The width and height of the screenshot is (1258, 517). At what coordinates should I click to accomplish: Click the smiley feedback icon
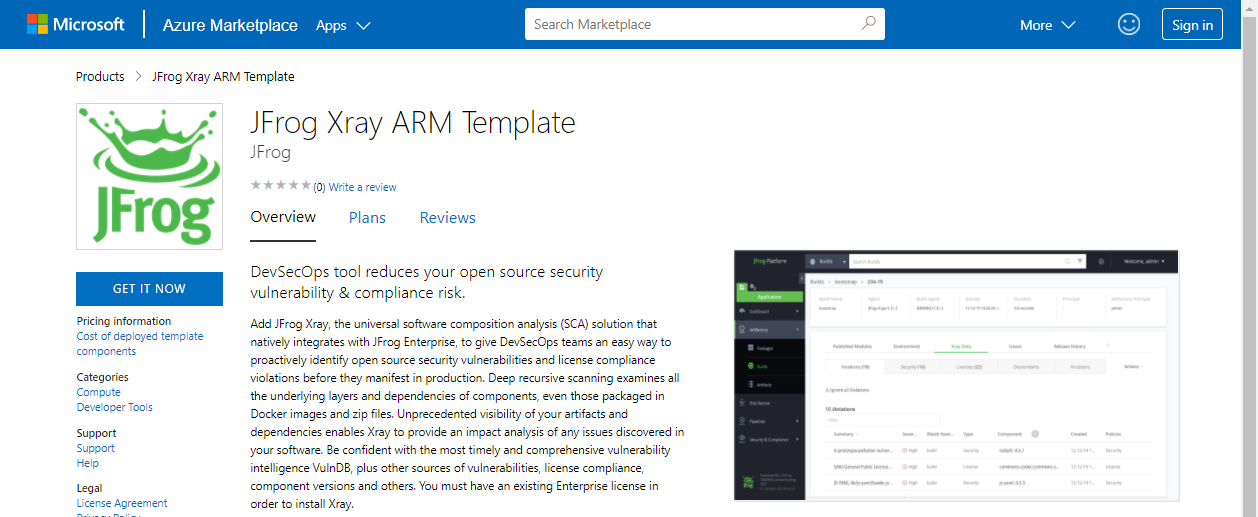(1129, 24)
